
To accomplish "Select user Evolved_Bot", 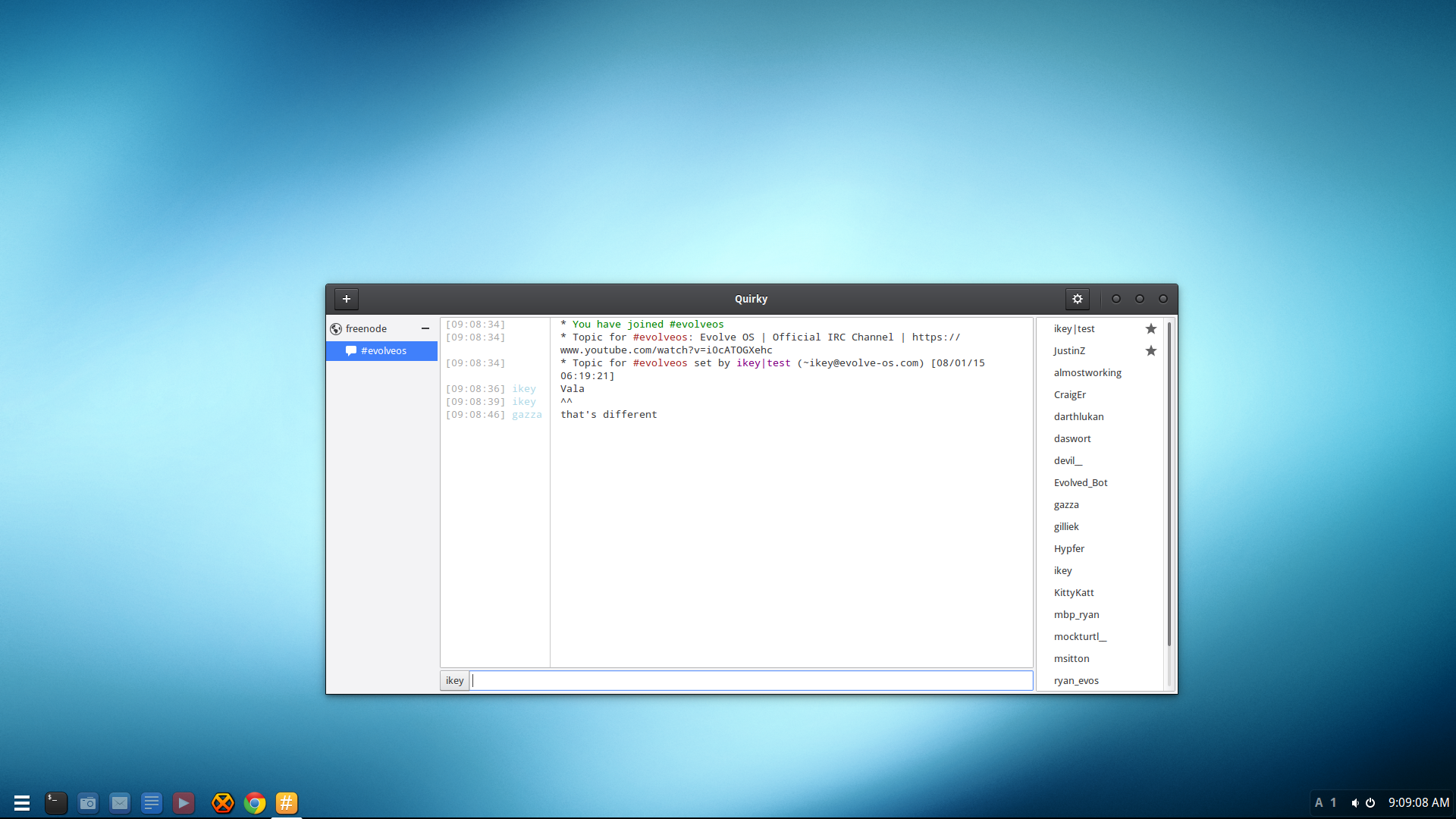I will pyautogui.click(x=1081, y=482).
